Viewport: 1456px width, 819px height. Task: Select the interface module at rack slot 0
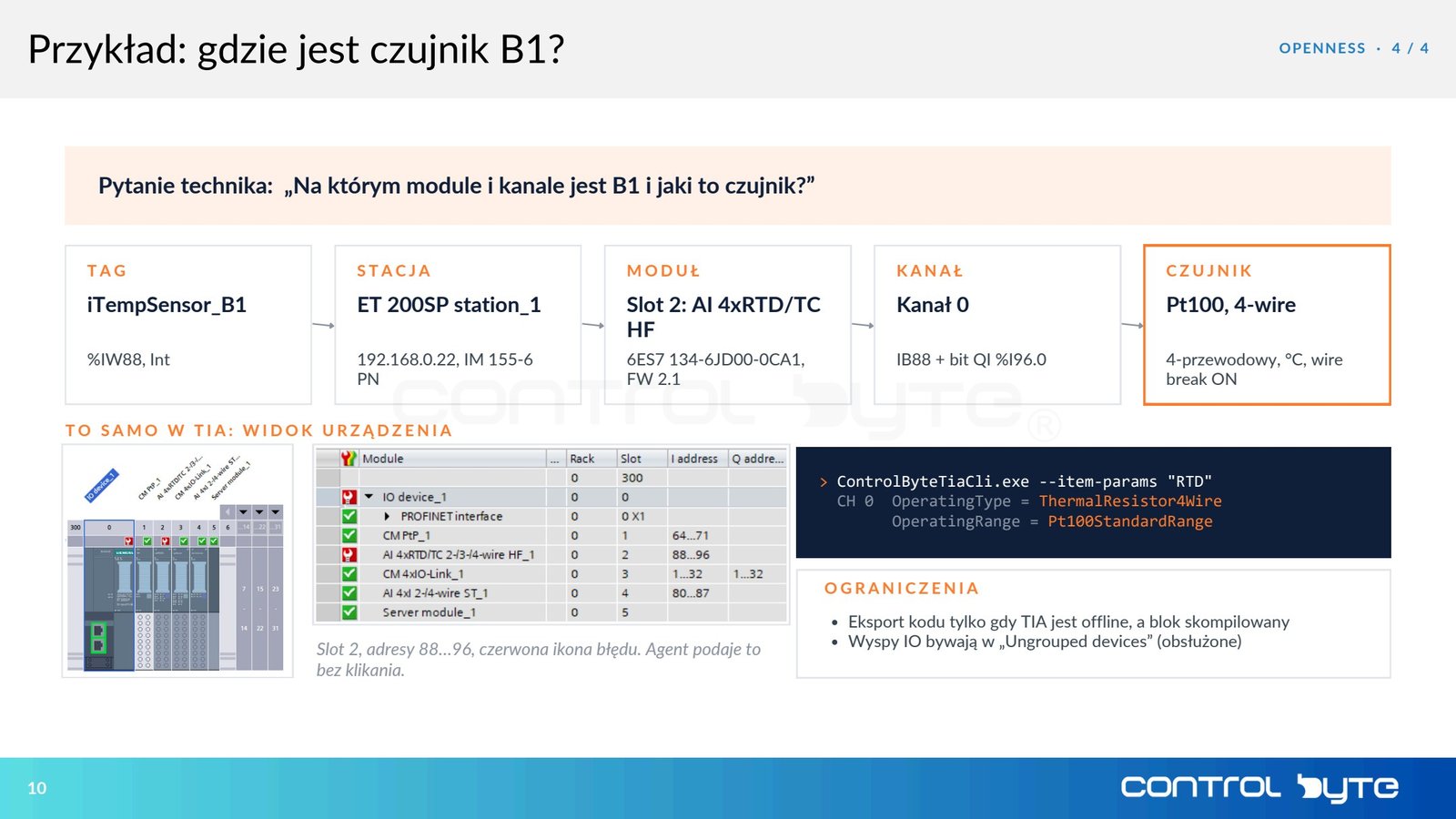109,608
